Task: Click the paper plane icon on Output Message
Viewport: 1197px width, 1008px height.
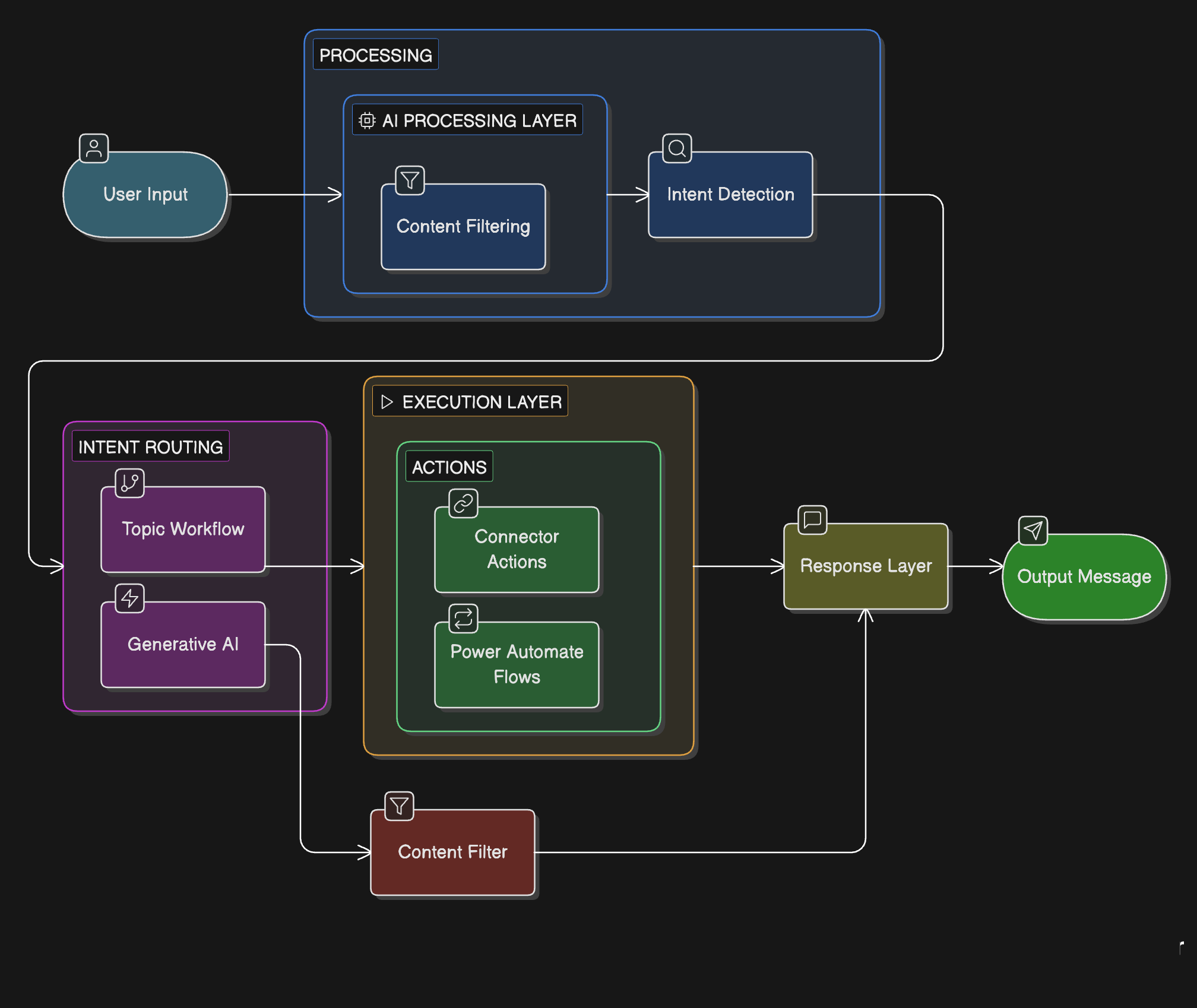Action: click(1033, 530)
